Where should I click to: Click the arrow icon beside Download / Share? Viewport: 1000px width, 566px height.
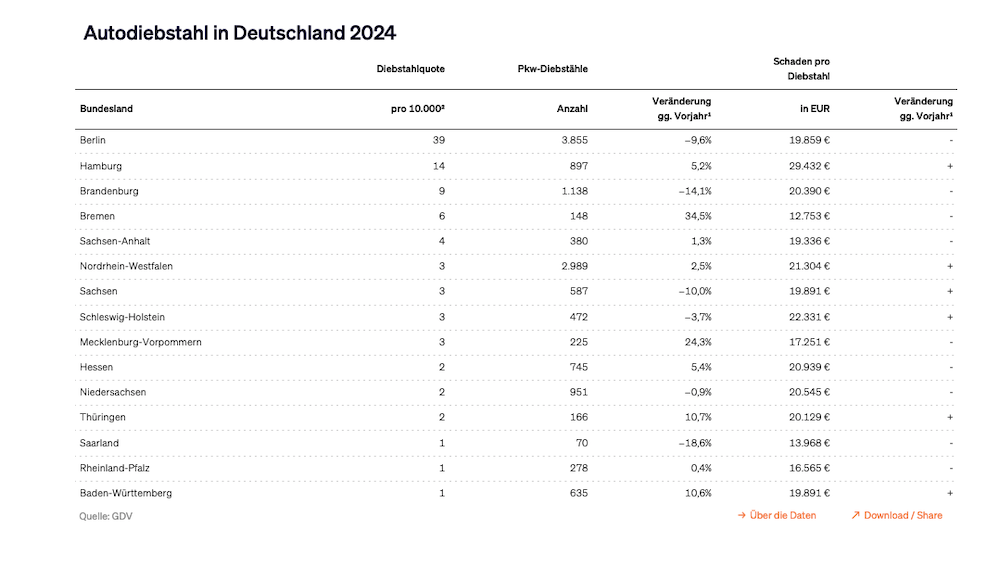tap(855, 516)
